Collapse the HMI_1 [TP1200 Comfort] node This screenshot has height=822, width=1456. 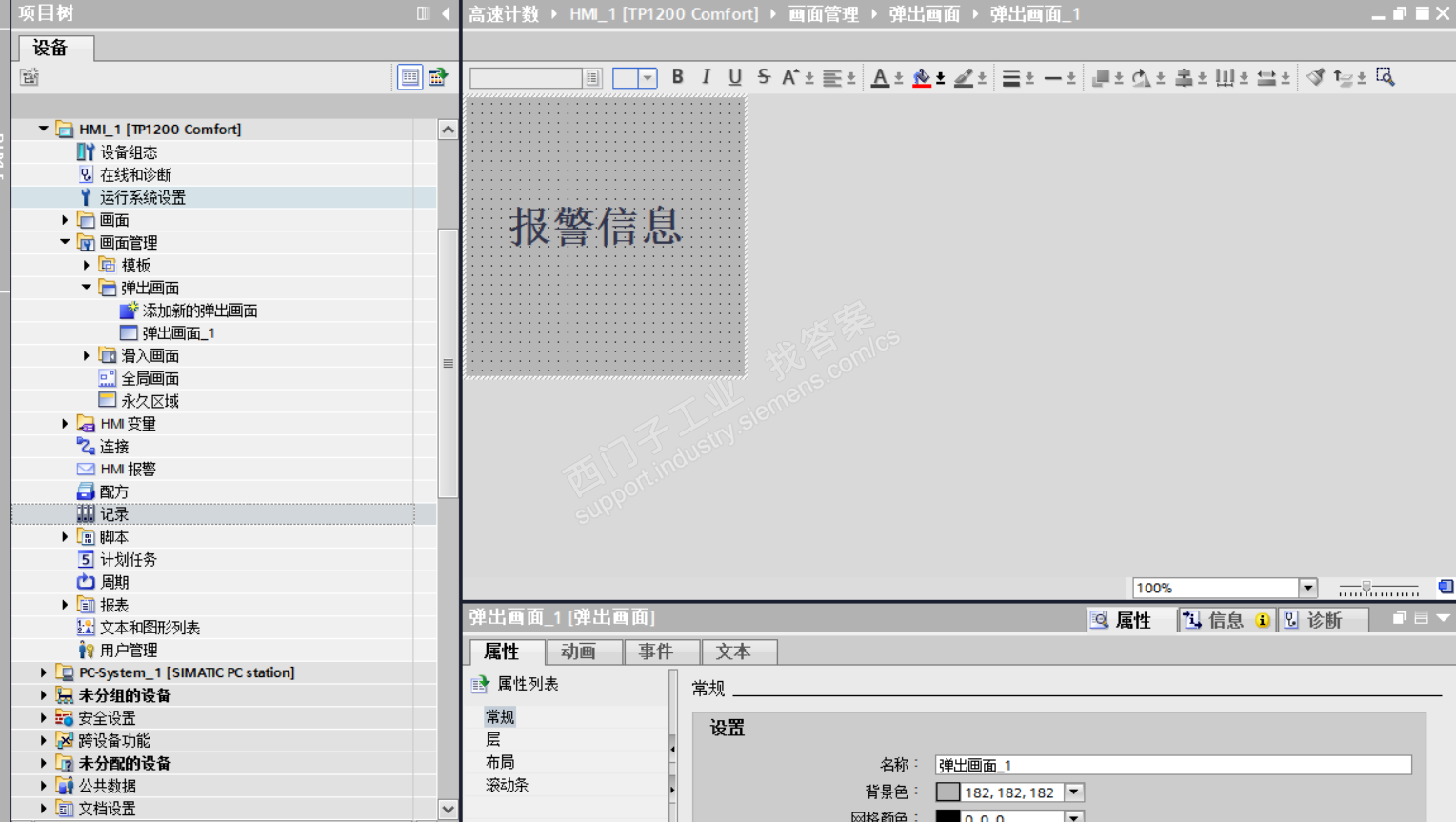pos(43,129)
